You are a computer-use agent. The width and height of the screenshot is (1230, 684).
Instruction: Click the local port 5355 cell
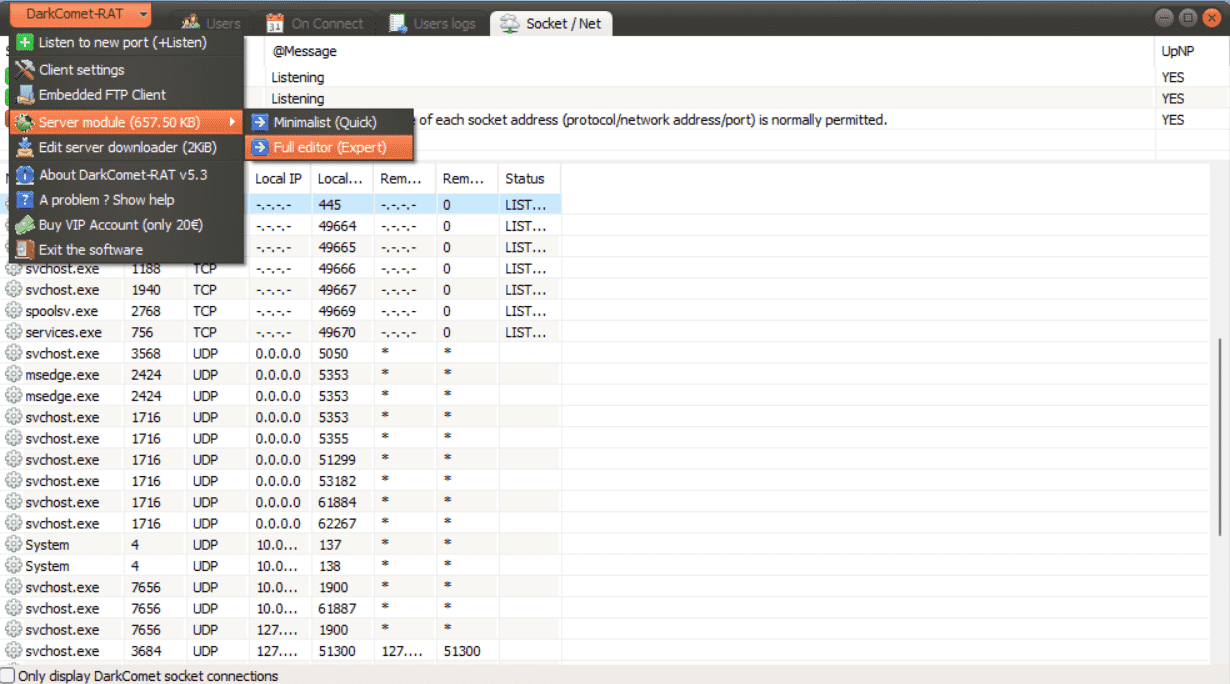343,439
